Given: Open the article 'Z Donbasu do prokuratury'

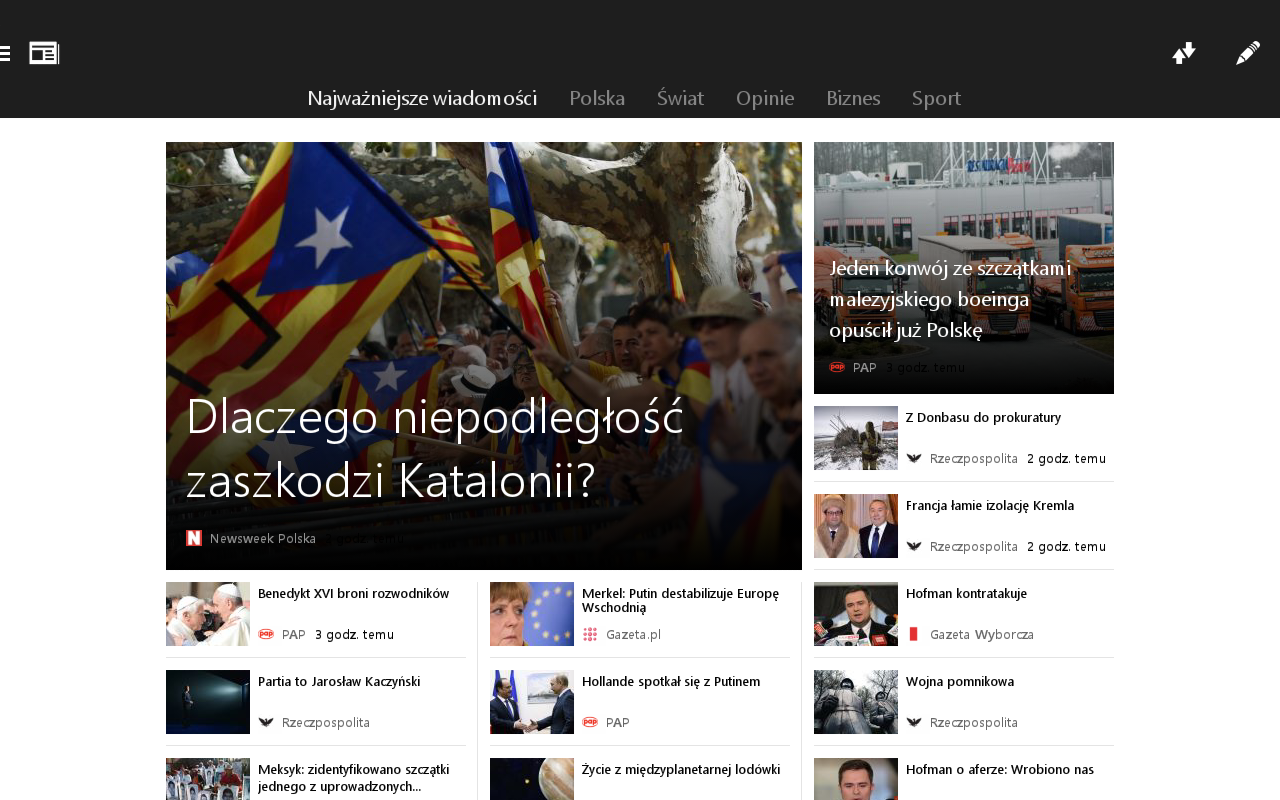Looking at the screenshot, I should pyautogui.click(x=983, y=417).
